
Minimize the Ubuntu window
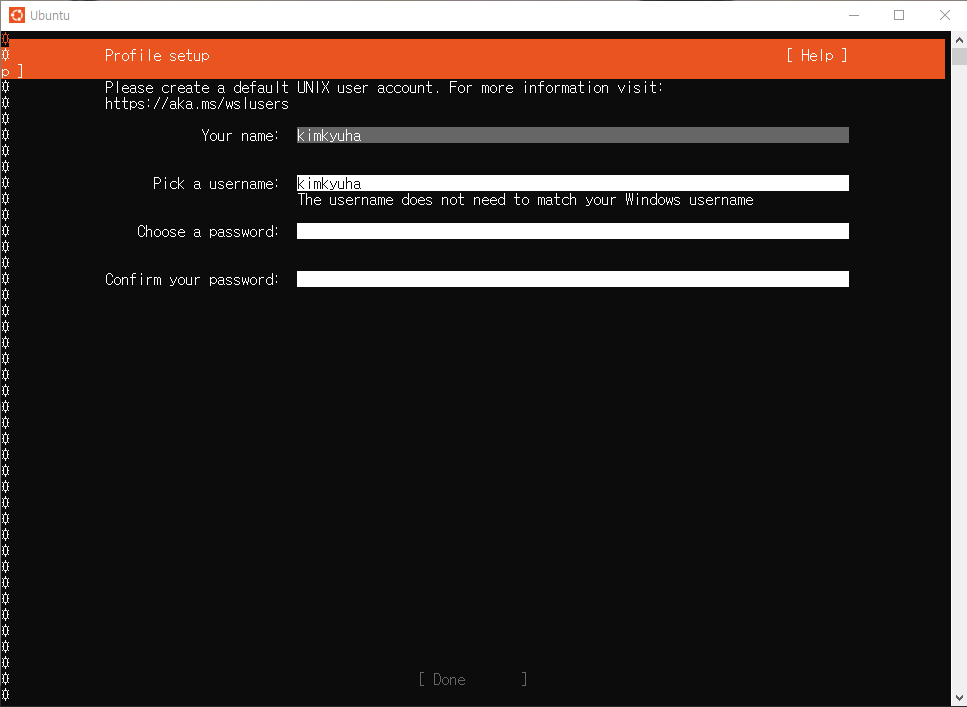pyautogui.click(x=854, y=15)
